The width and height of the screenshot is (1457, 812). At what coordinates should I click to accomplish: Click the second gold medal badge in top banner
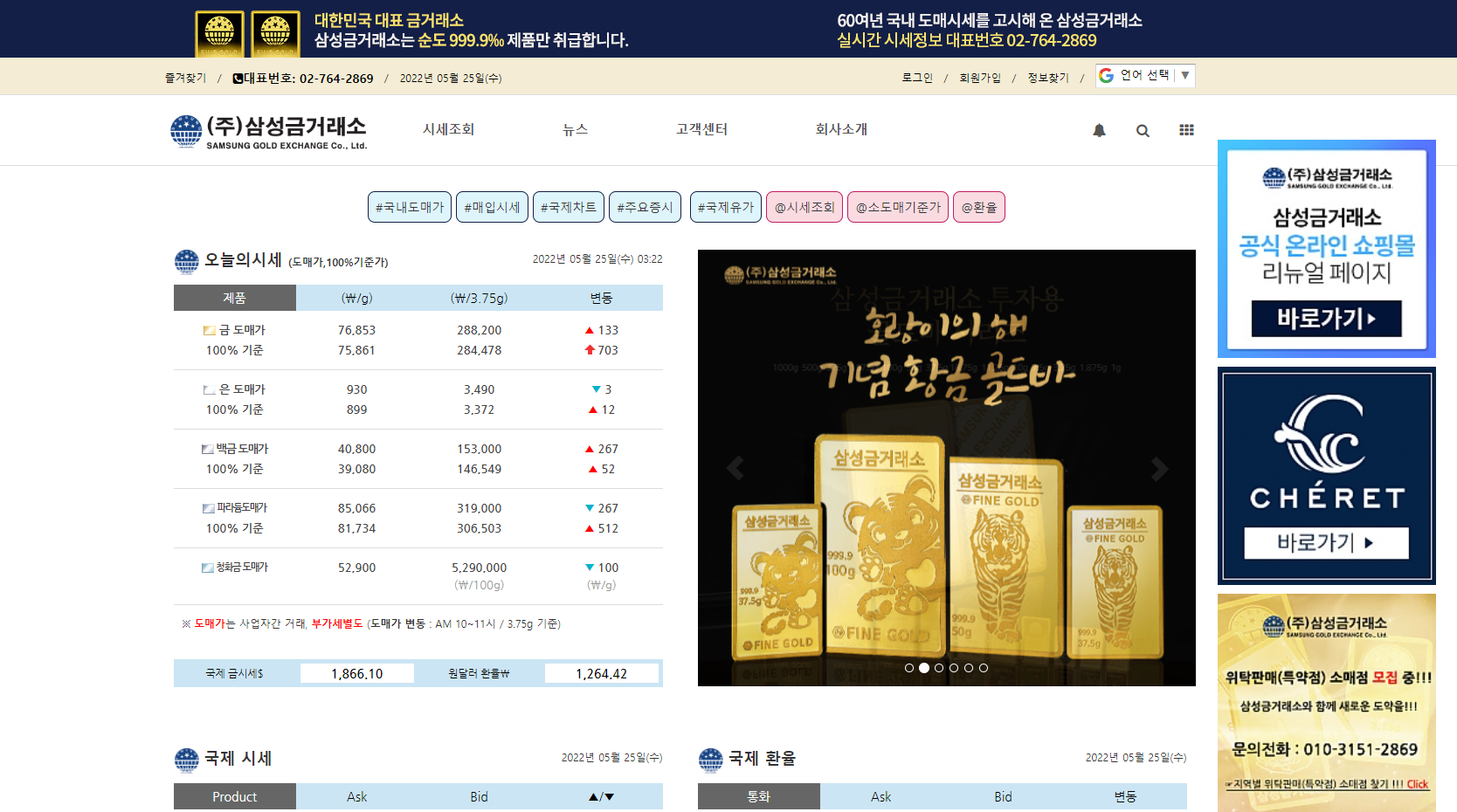tap(275, 33)
